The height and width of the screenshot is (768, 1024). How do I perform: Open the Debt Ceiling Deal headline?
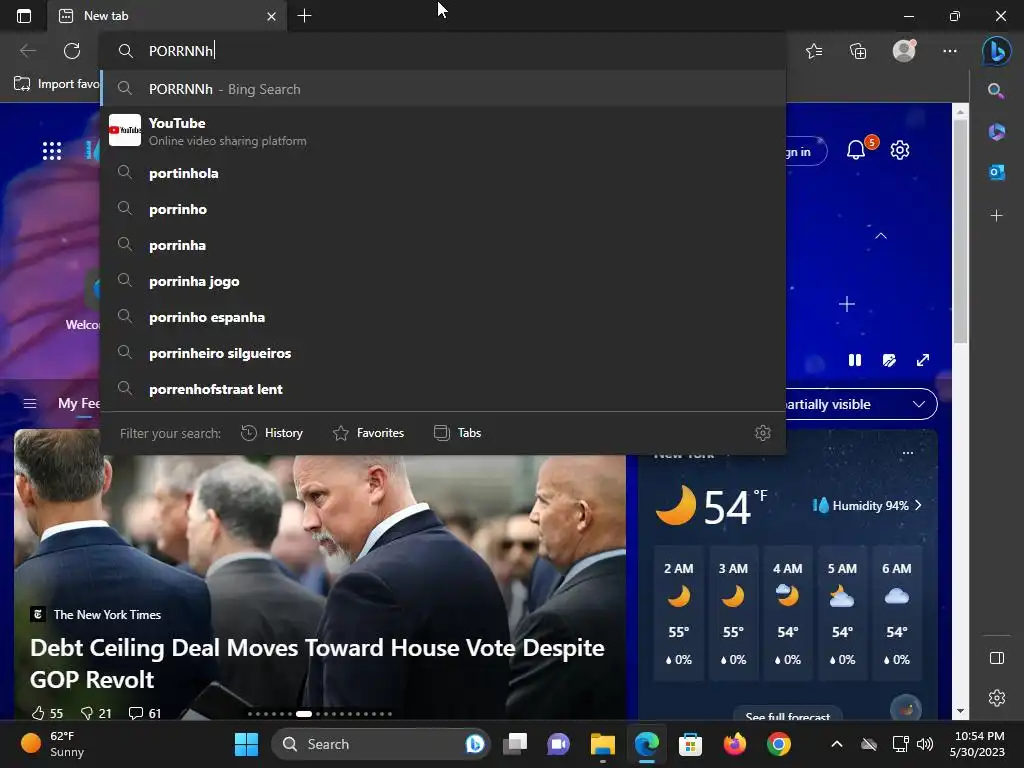317,664
